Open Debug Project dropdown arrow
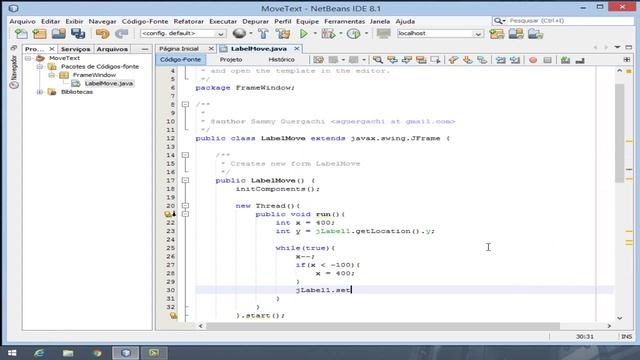 coord(340,33)
